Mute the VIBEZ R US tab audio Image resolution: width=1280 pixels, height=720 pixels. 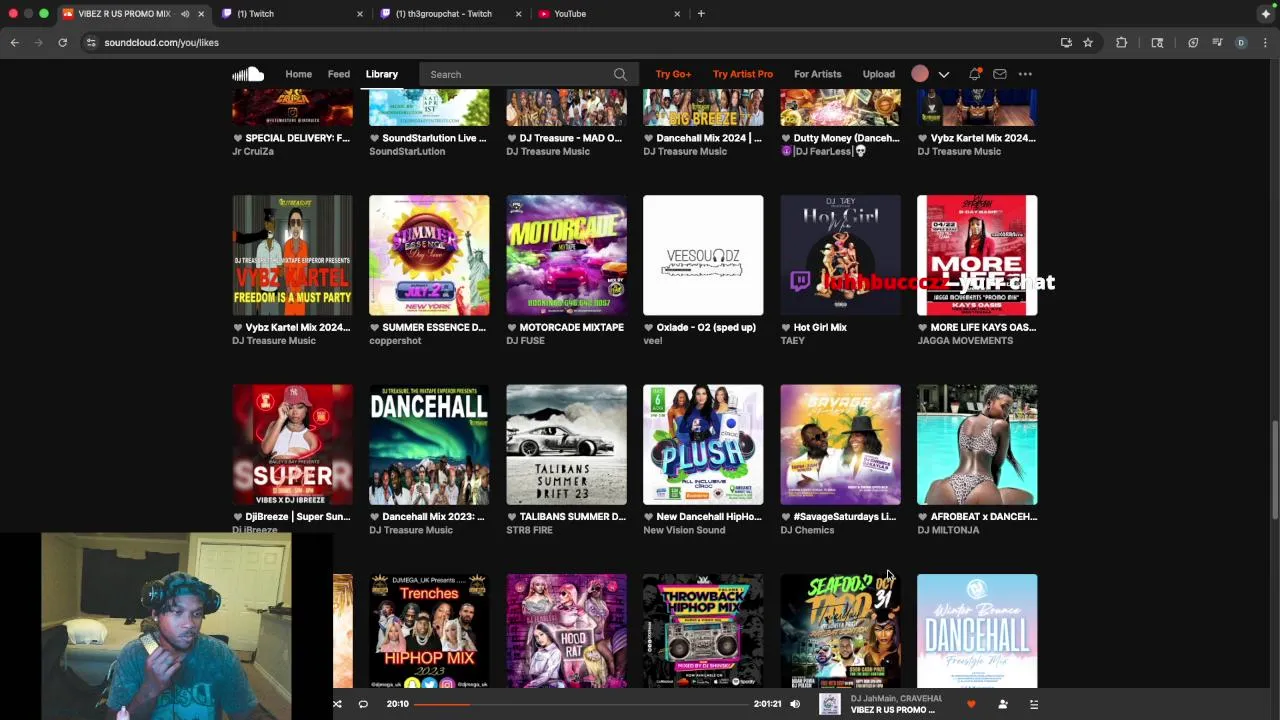tap(185, 14)
